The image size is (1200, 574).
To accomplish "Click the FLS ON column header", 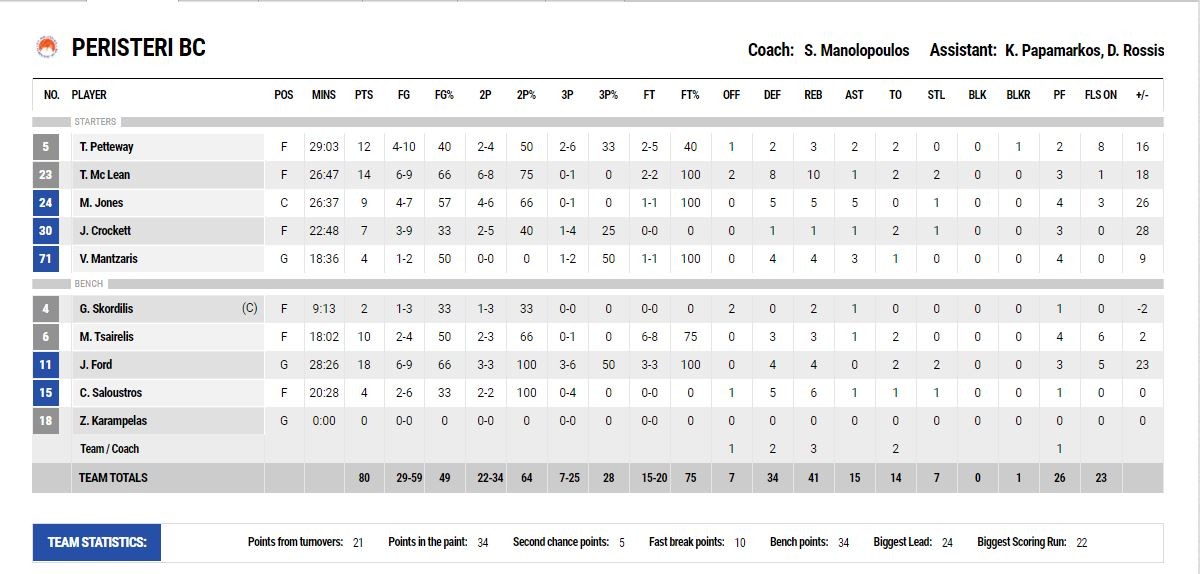I will click(x=1101, y=95).
